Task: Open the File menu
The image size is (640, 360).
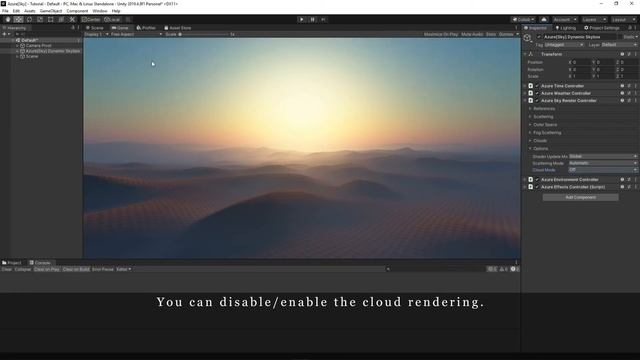Action: point(5,11)
